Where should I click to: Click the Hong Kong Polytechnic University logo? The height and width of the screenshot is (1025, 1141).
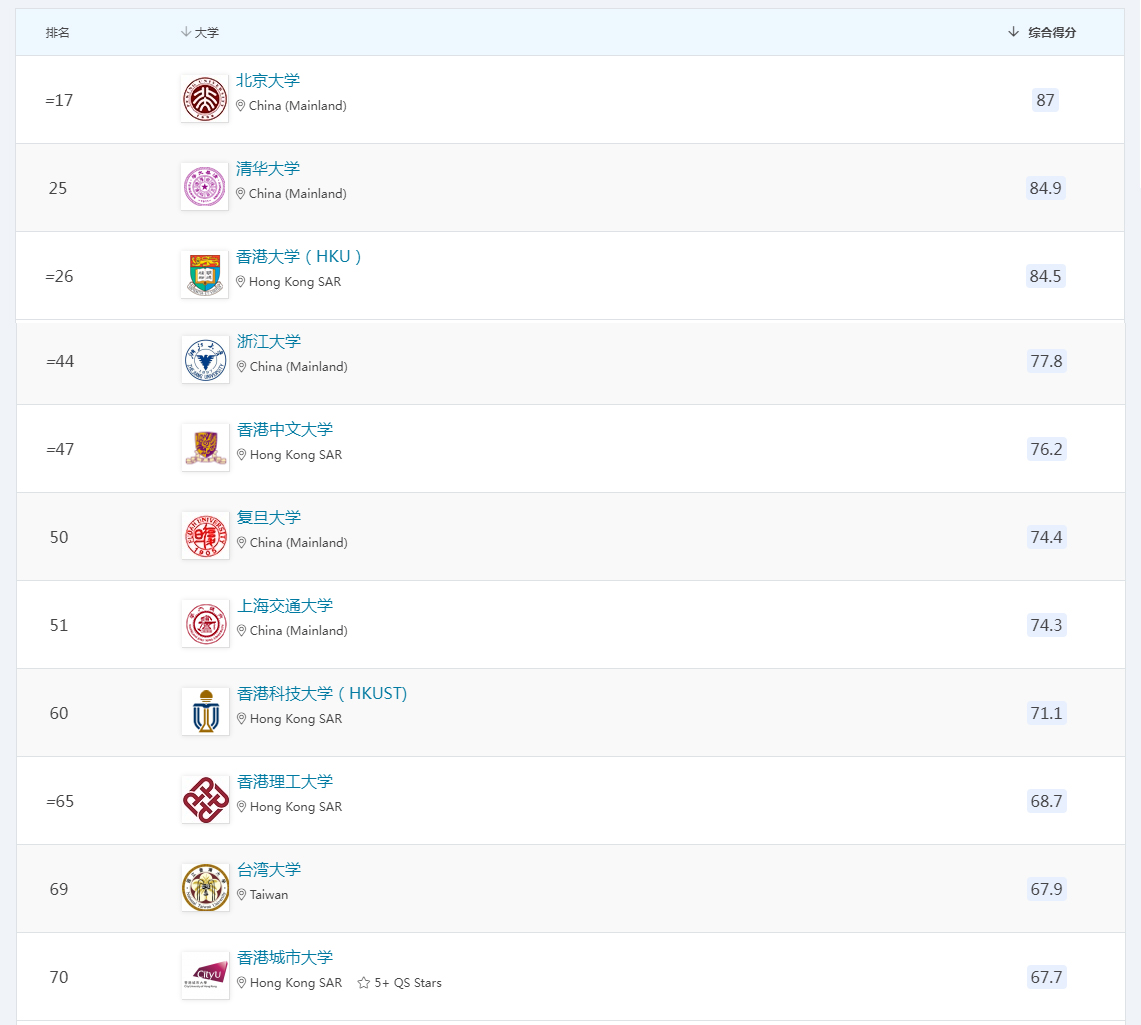205,800
